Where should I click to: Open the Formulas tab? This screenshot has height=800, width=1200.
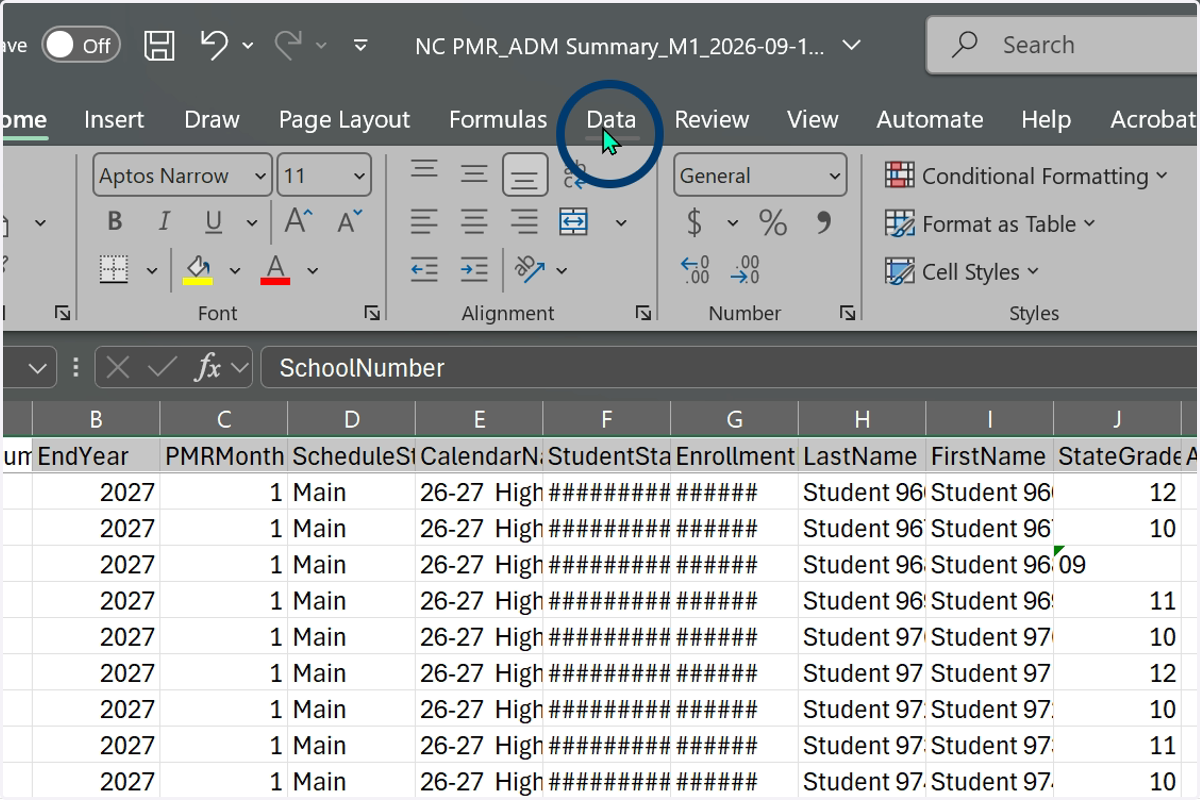point(498,120)
